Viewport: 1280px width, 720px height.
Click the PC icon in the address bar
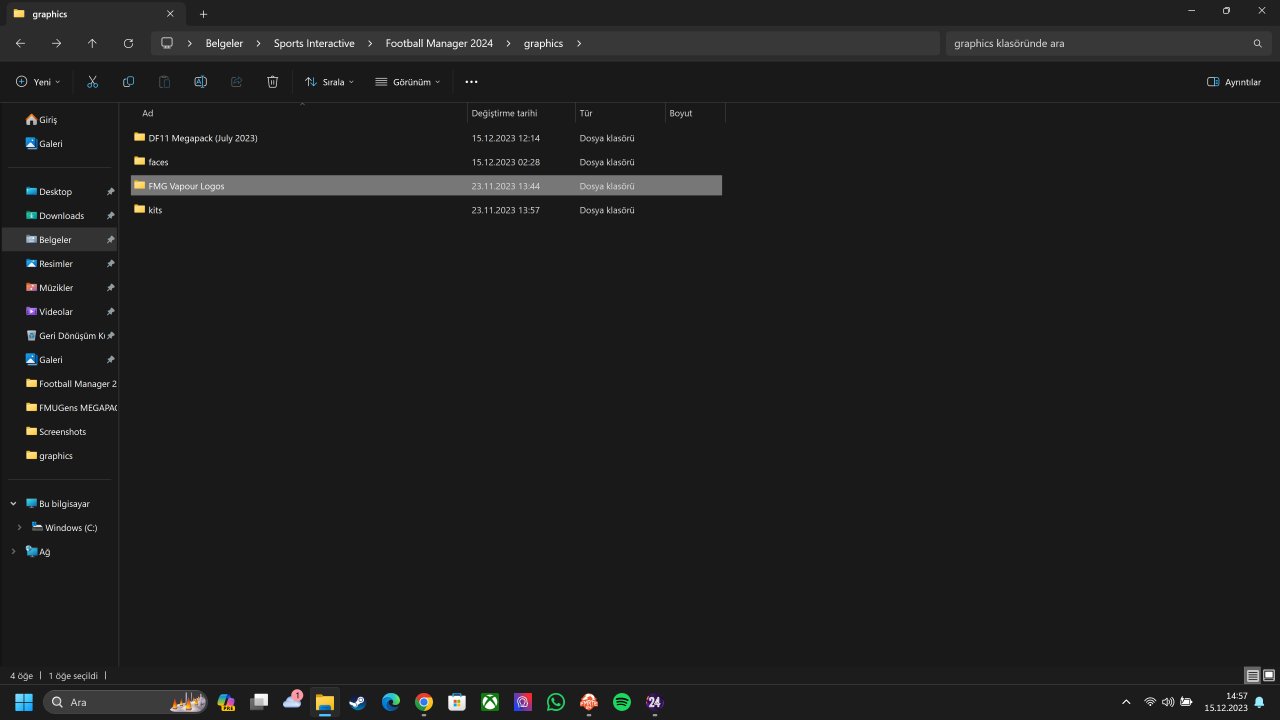click(x=167, y=43)
